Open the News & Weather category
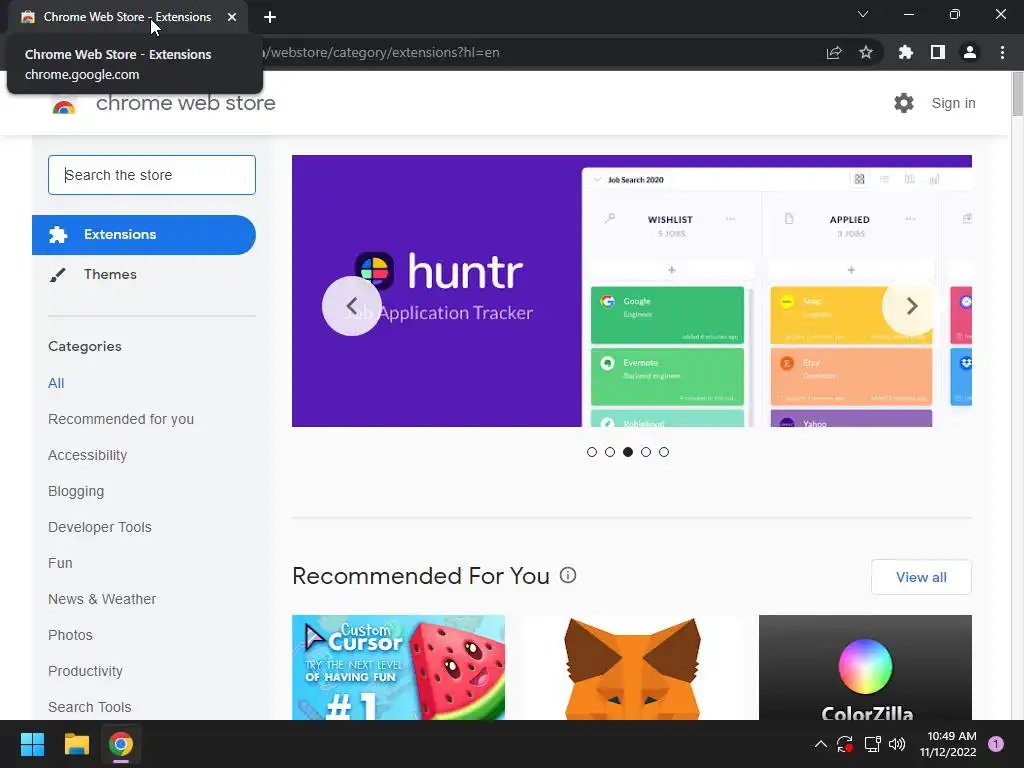 pyautogui.click(x=102, y=599)
